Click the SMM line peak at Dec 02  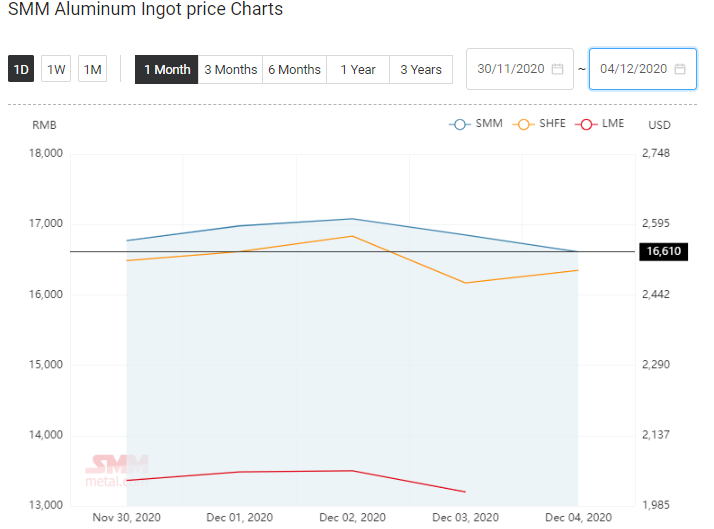click(x=352, y=219)
